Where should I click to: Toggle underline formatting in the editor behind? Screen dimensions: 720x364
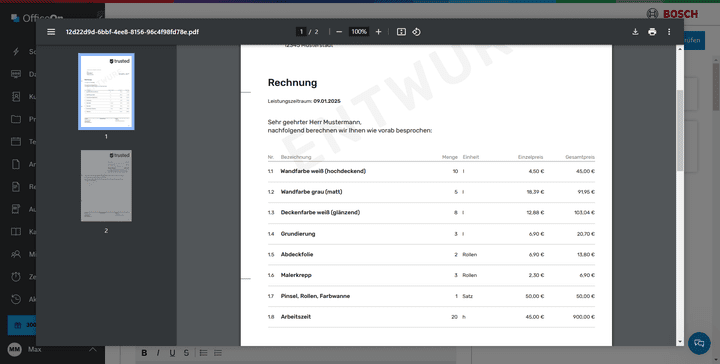click(172, 353)
